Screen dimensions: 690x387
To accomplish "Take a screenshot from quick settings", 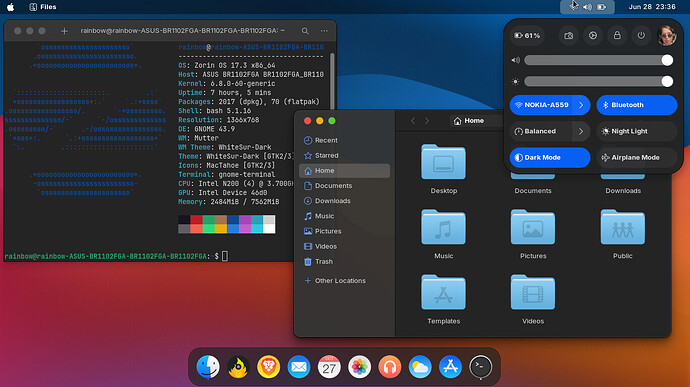I will pyautogui.click(x=569, y=35).
